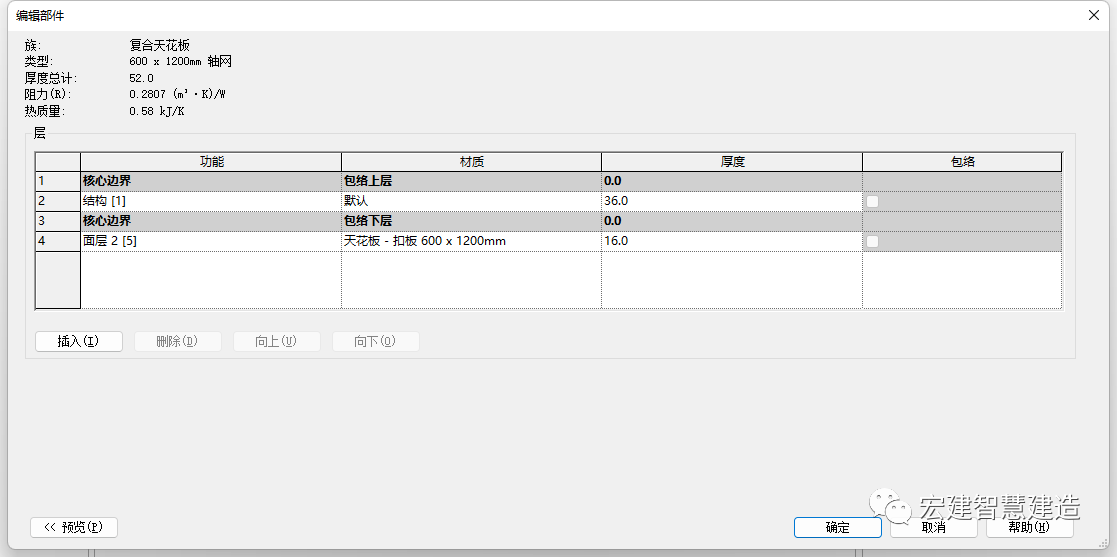
Task: Click the 材质 column header
Action: 472,162
